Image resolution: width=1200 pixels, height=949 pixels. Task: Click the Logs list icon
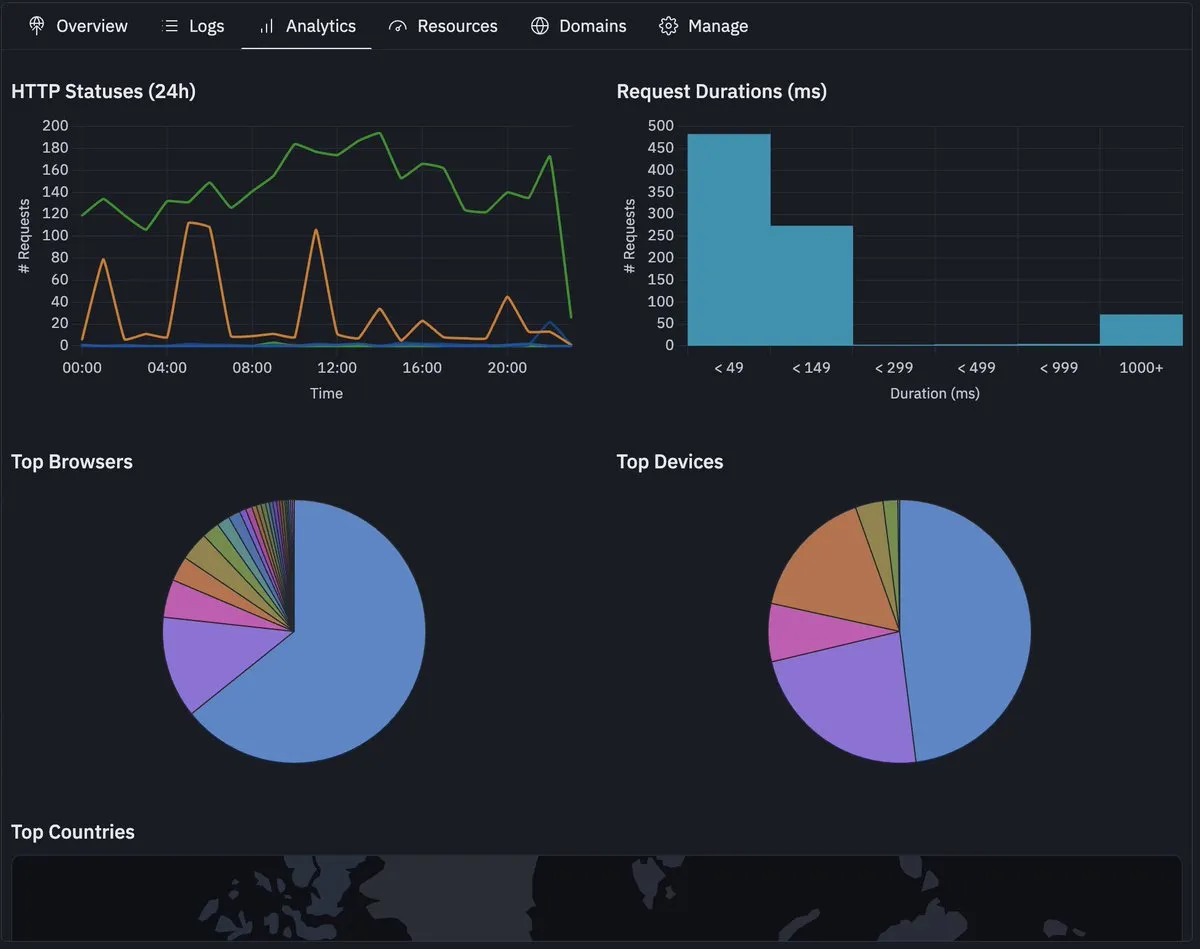coord(170,26)
